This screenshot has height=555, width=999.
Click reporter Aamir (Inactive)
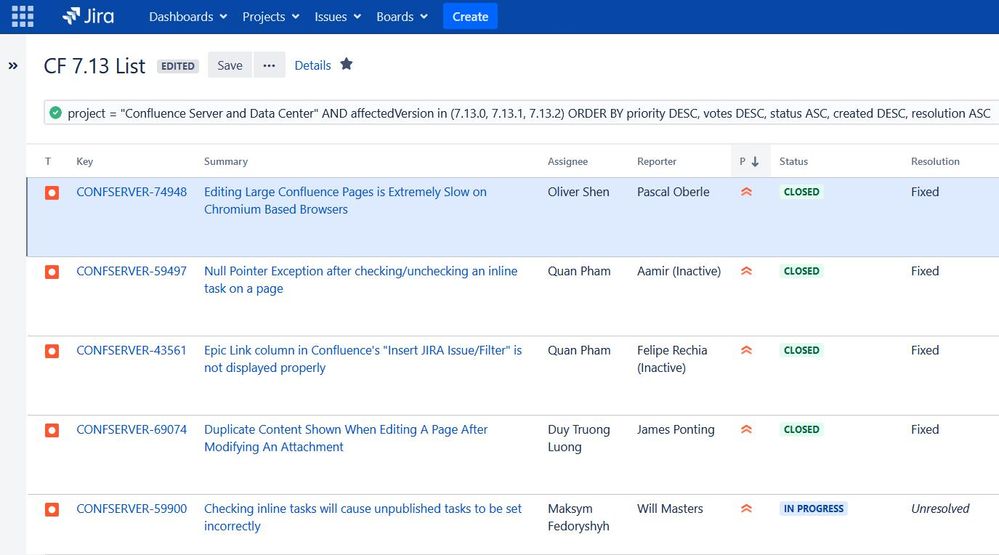coord(679,271)
